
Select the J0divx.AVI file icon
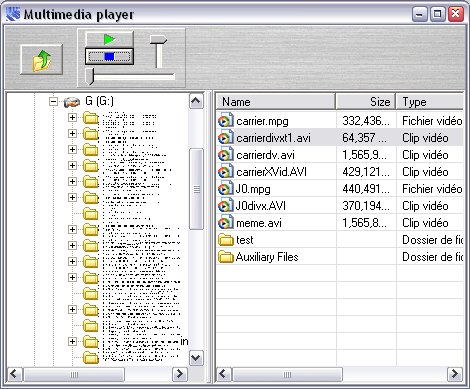tap(226, 205)
